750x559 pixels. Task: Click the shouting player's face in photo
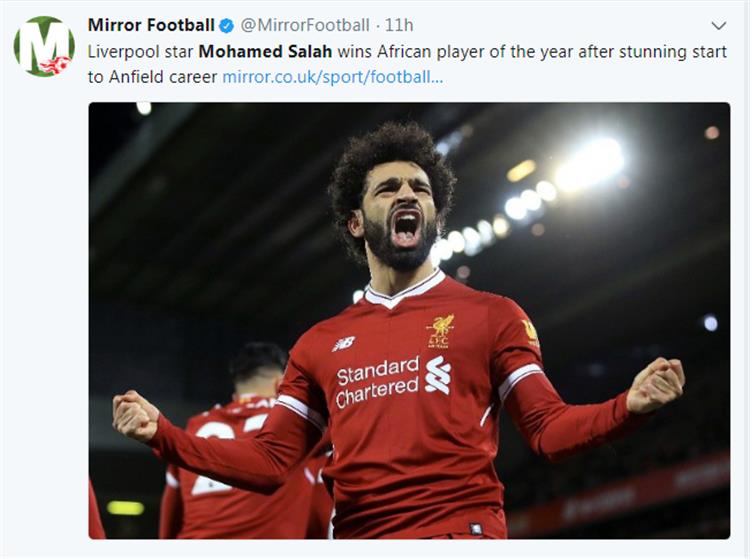[x=400, y=215]
